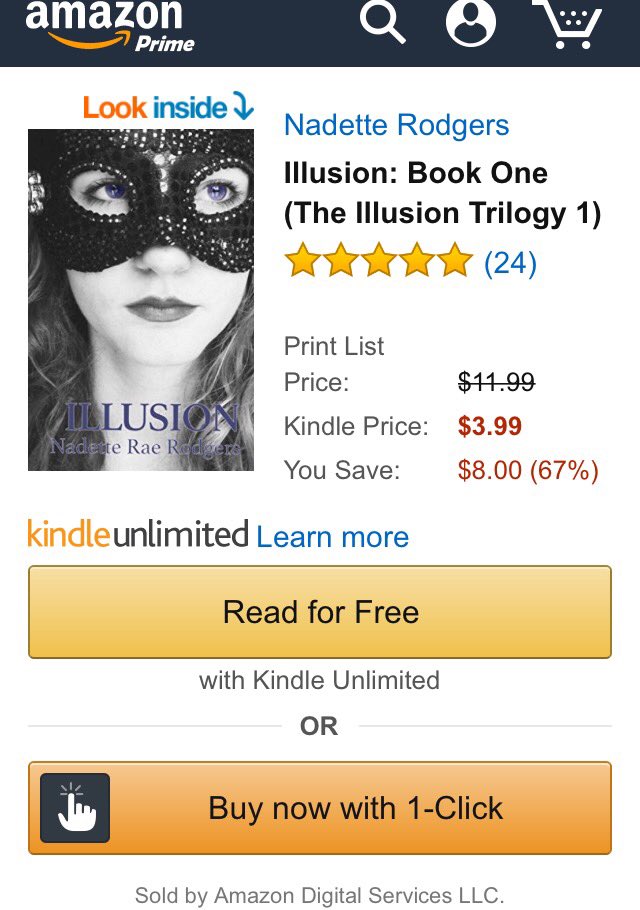Open the Illusion book cover thumbnail
The width and height of the screenshot is (640, 910).
click(x=141, y=299)
